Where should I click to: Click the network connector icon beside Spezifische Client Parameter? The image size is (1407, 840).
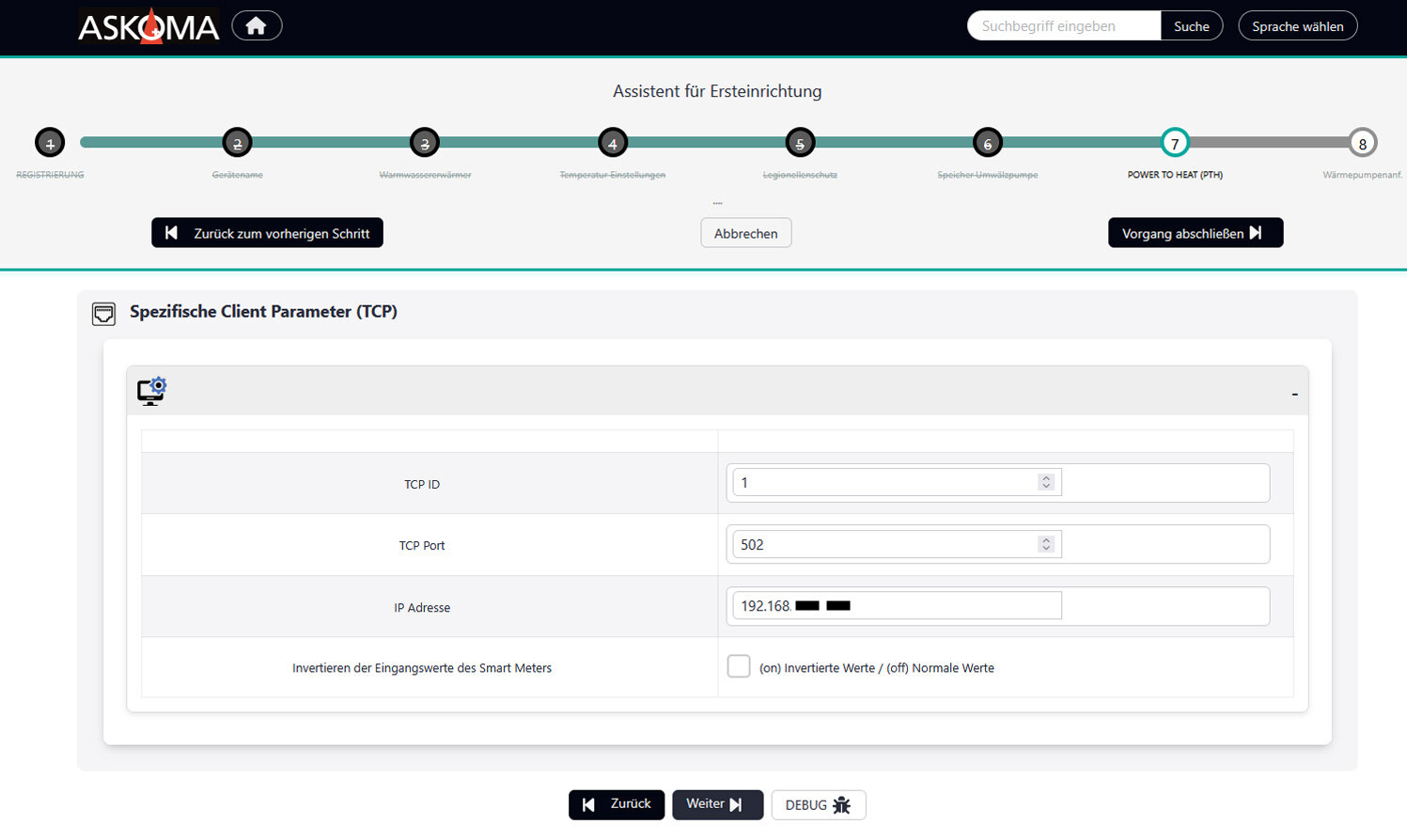click(x=103, y=312)
